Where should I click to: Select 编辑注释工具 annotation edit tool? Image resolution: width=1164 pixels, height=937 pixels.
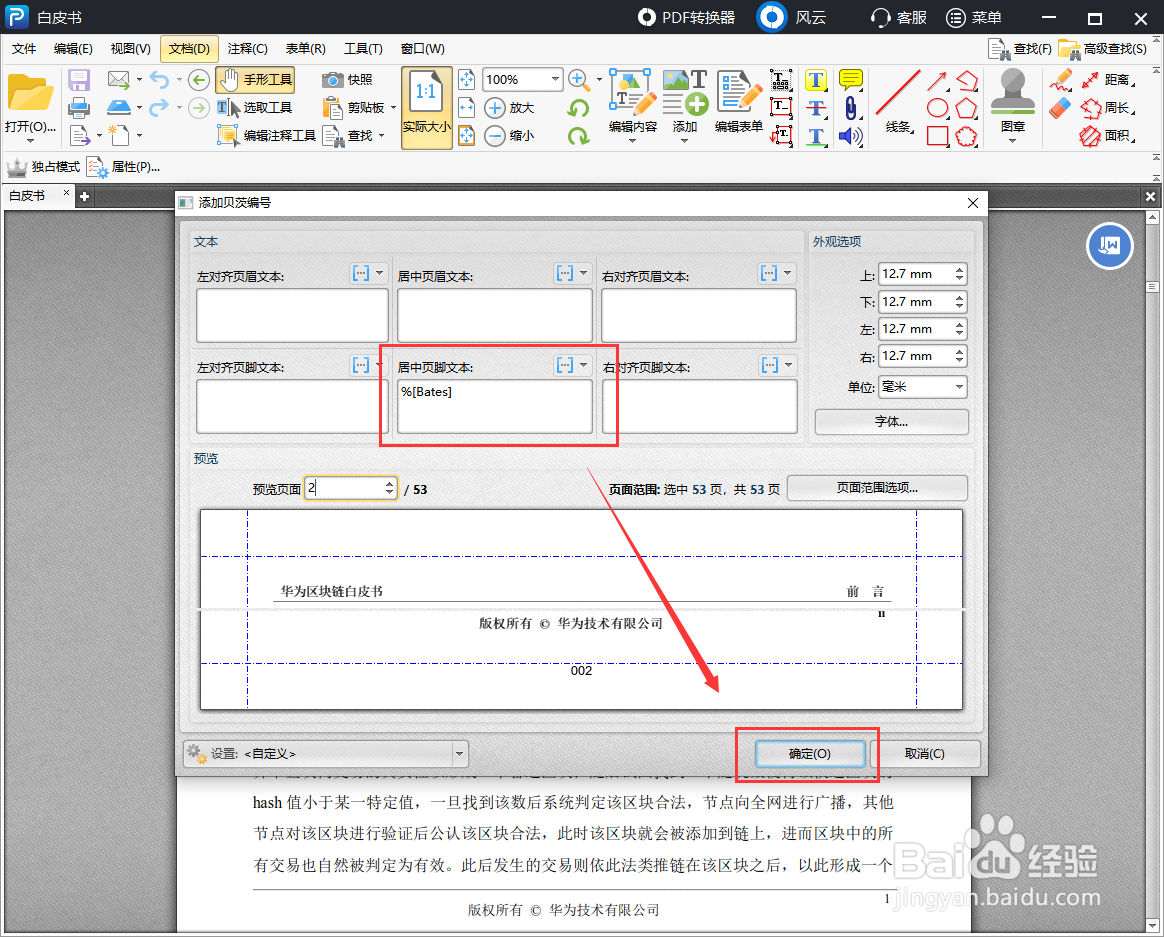267,135
